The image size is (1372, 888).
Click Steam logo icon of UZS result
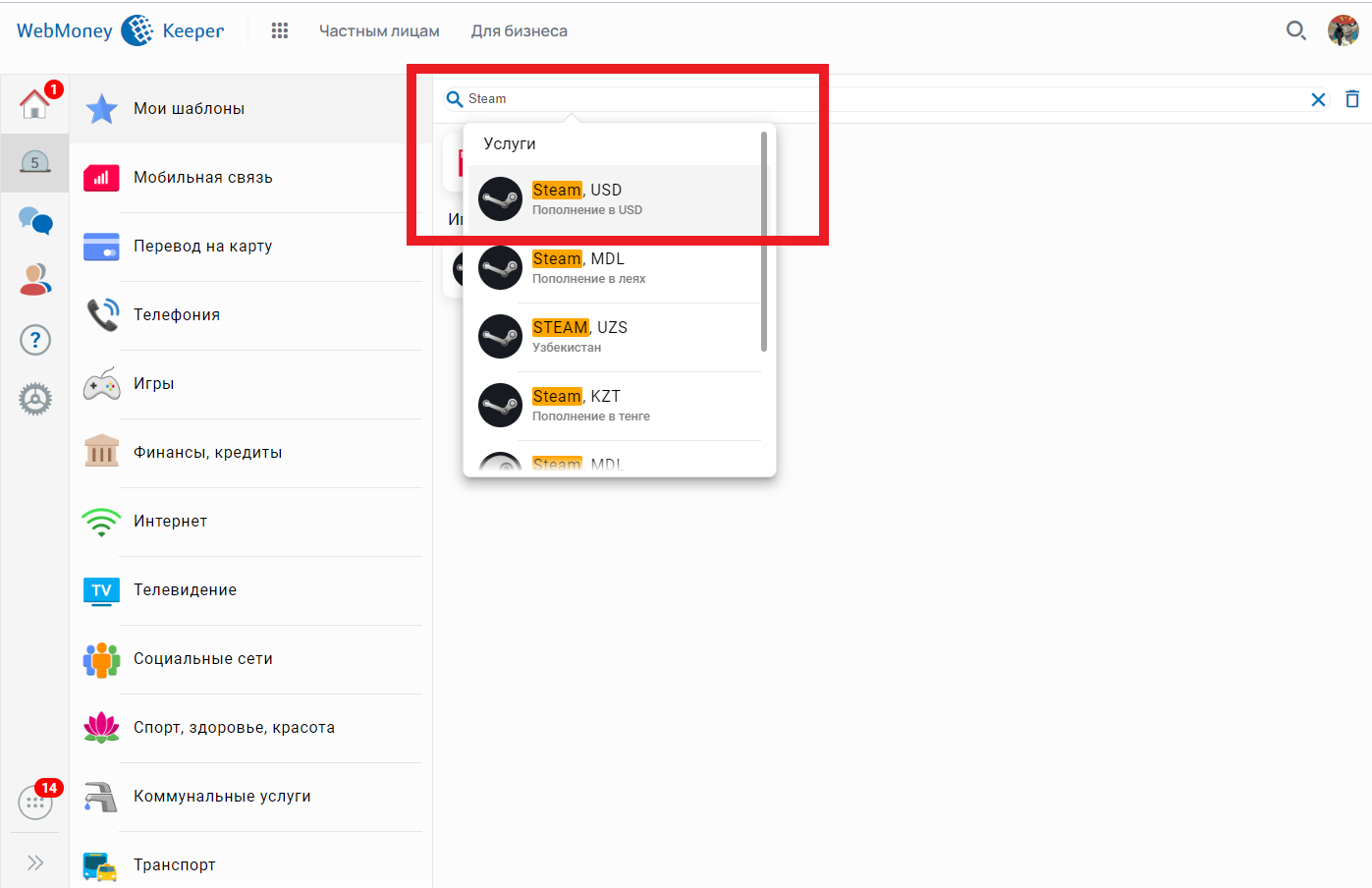(x=500, y=336)
